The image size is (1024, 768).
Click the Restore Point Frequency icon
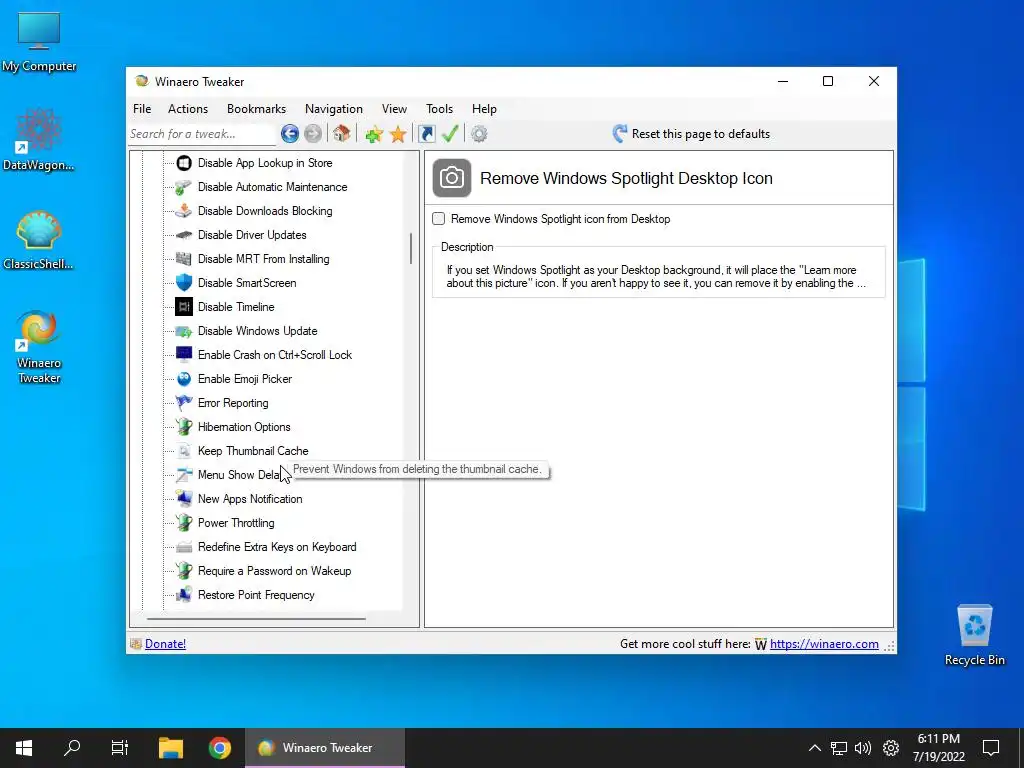pyautogui.click(x=184, y=595)
